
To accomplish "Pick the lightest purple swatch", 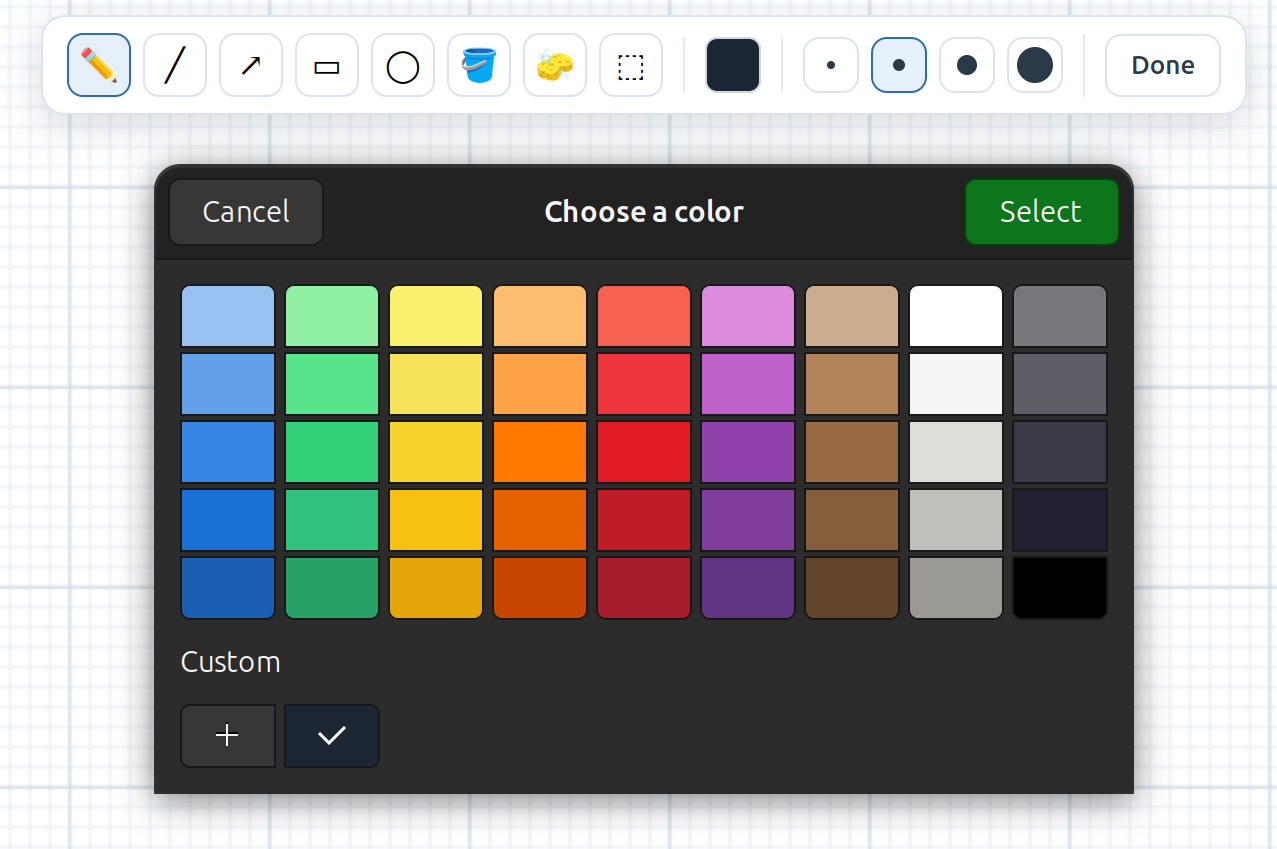I will click(748, 316).
